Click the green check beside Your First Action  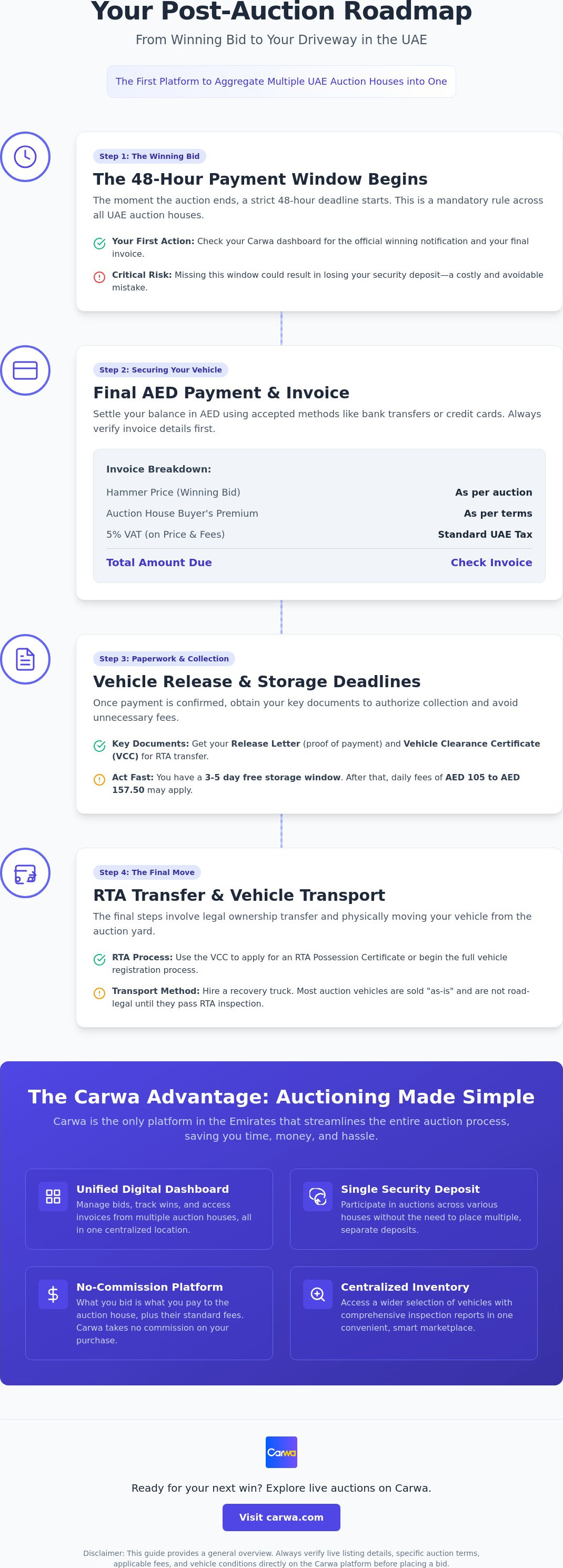(99, 244)
